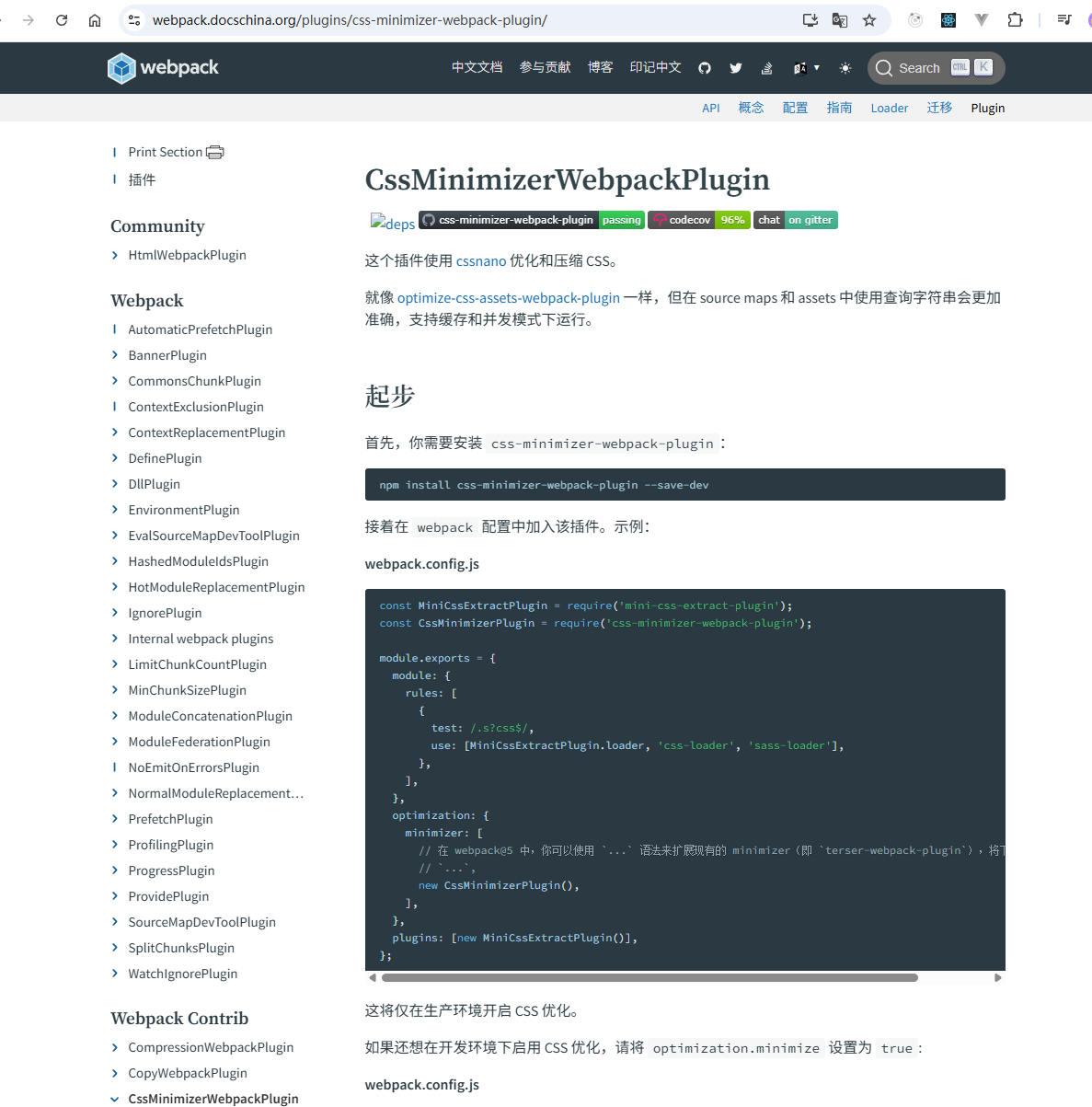Open SplitChunksPlugin in the sidebar
This screenshot has height=1107, width=1092.
coord(181,948)
